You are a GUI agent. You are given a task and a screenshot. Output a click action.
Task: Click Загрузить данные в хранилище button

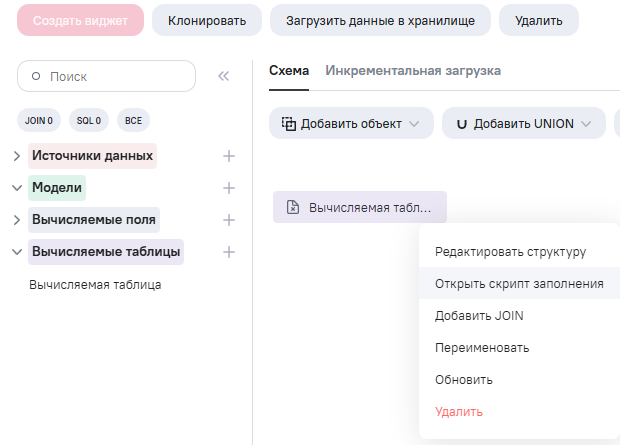pos(381,20)
